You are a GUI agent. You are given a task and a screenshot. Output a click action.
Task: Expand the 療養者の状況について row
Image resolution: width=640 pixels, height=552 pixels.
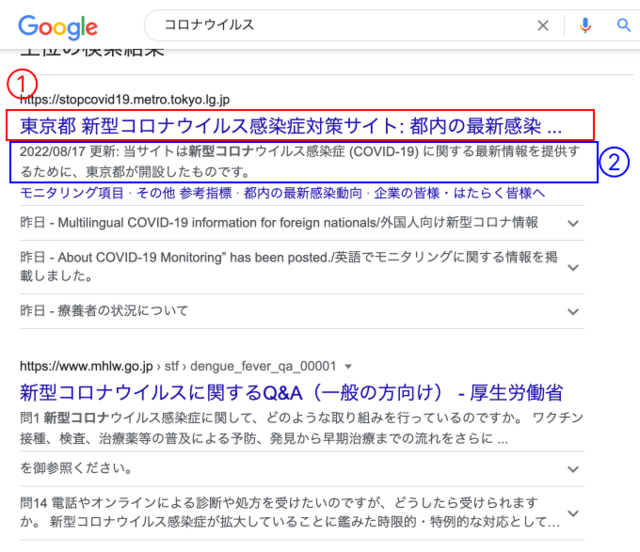coord(302,311)
